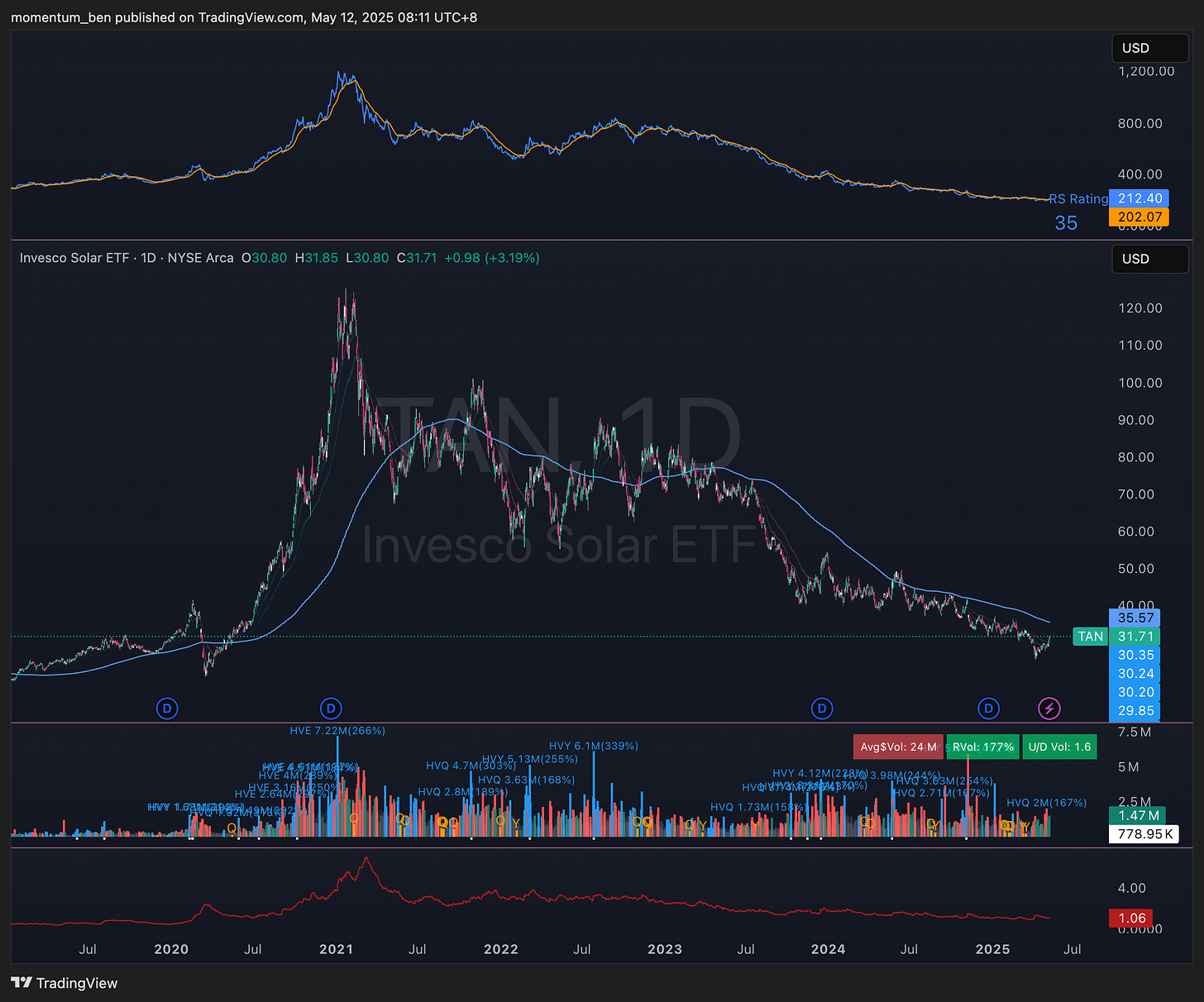
Task: Click the U/D Vol: 1.6 badge
Action: click(x=1059, y=747)
